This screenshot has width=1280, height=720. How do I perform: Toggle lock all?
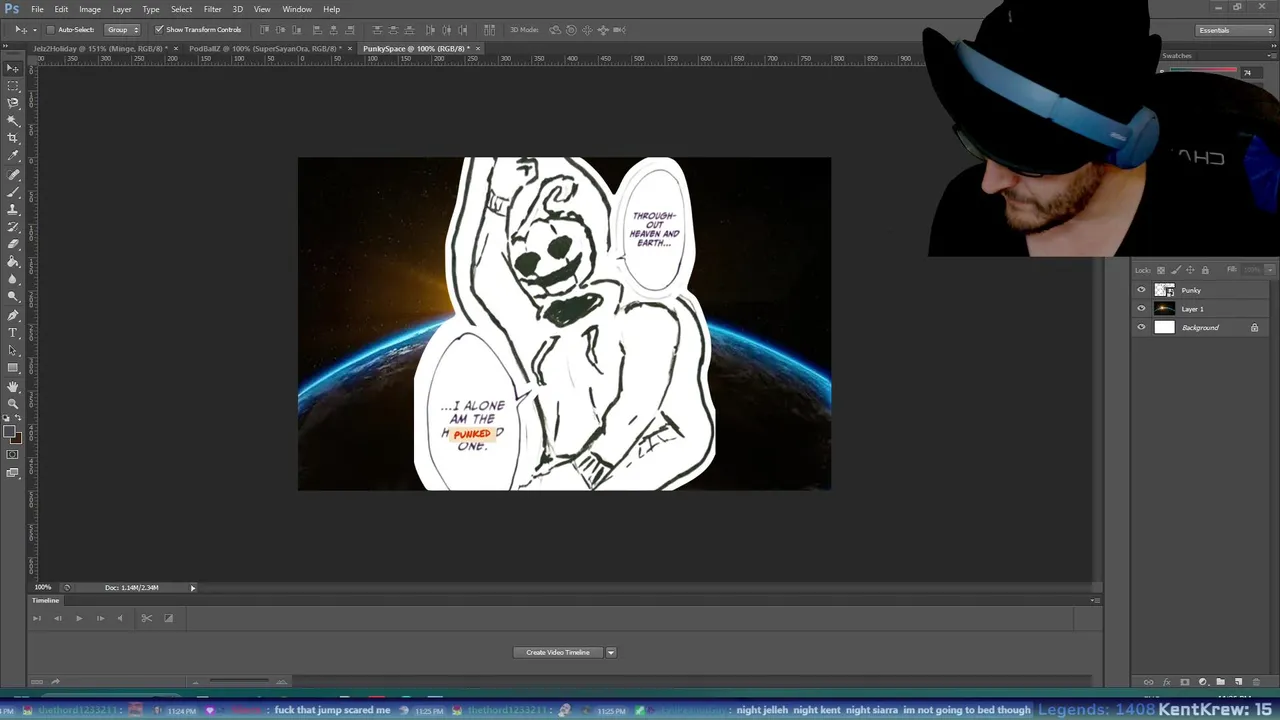point(1205,270)
